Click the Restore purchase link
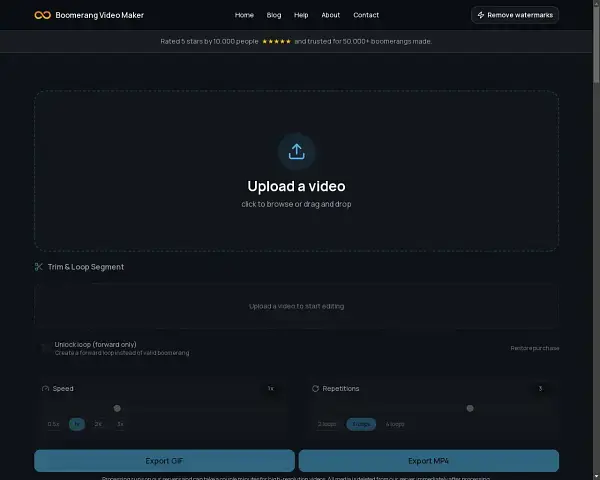This screenshot has height=480, width=600. coord(534,348)
